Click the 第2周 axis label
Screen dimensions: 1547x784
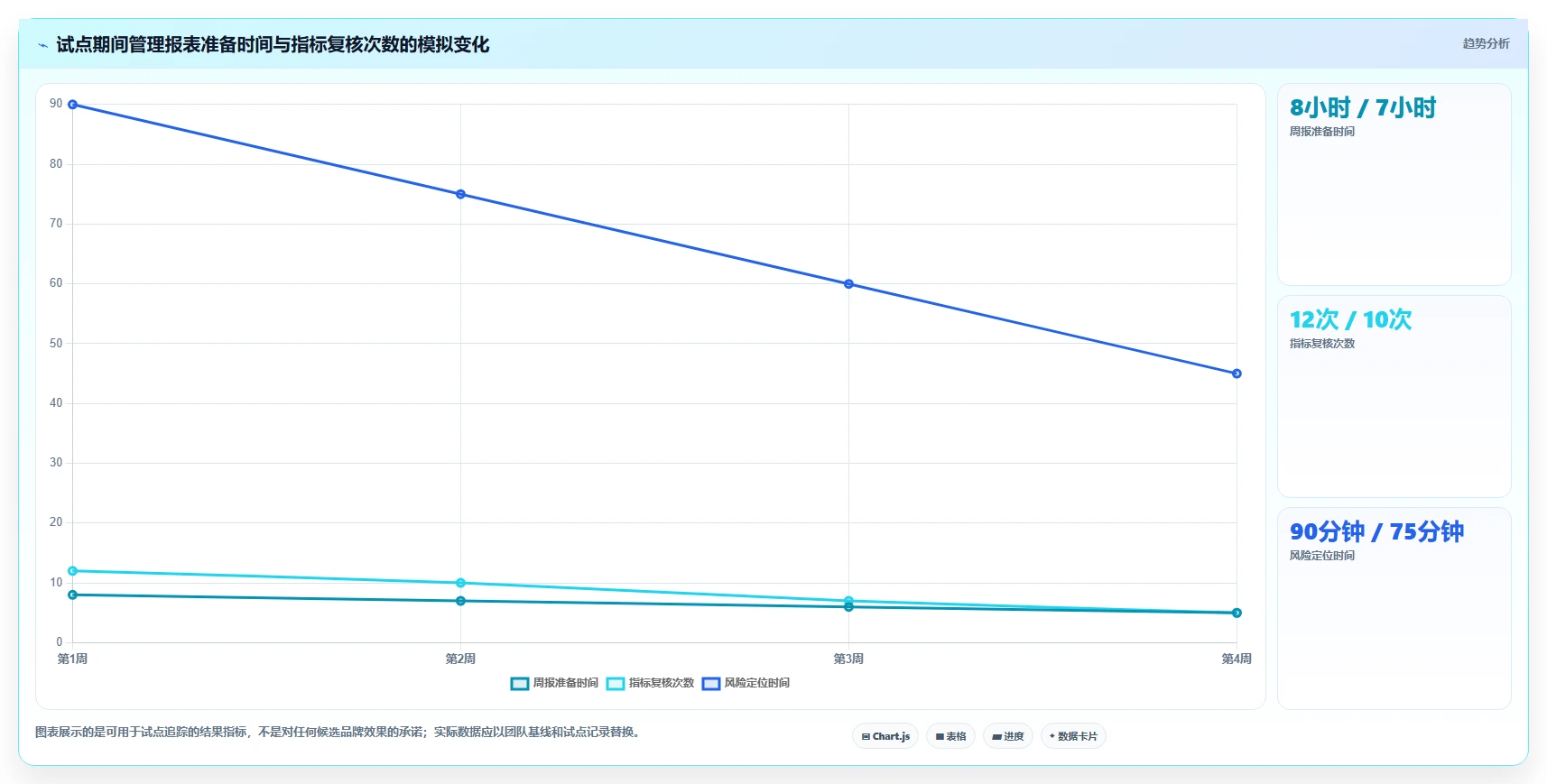point(460,659)
